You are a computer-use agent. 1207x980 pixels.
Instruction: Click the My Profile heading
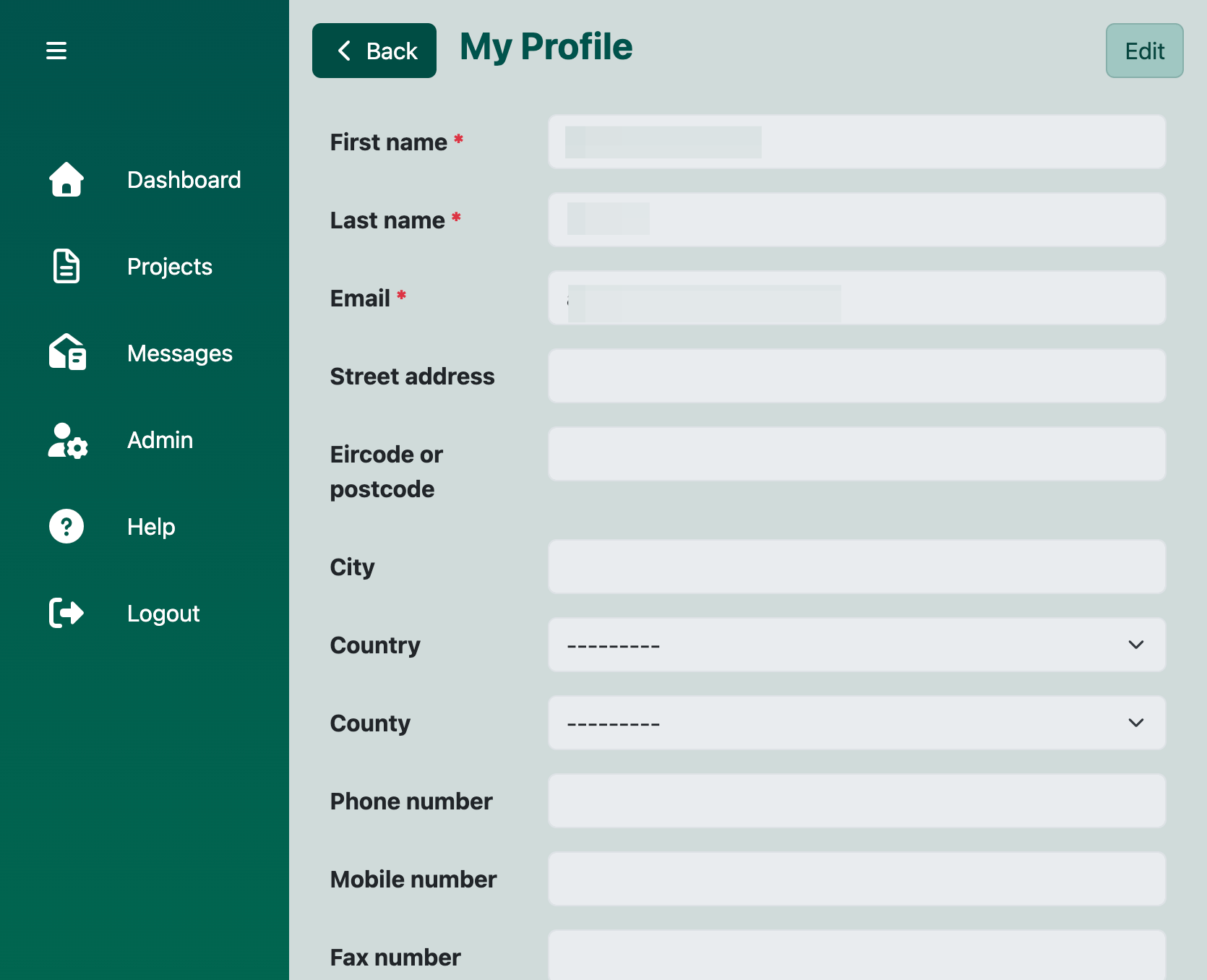[x=546, y=48]
